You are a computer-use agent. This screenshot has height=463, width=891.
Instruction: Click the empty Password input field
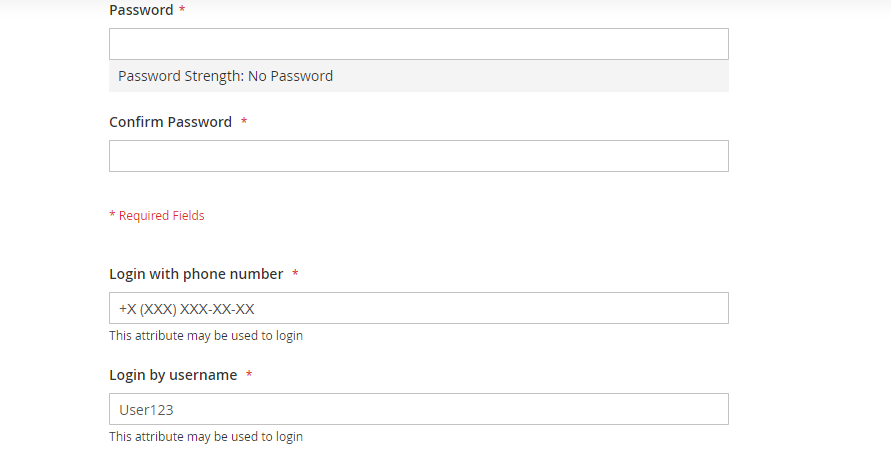[418, 44]
